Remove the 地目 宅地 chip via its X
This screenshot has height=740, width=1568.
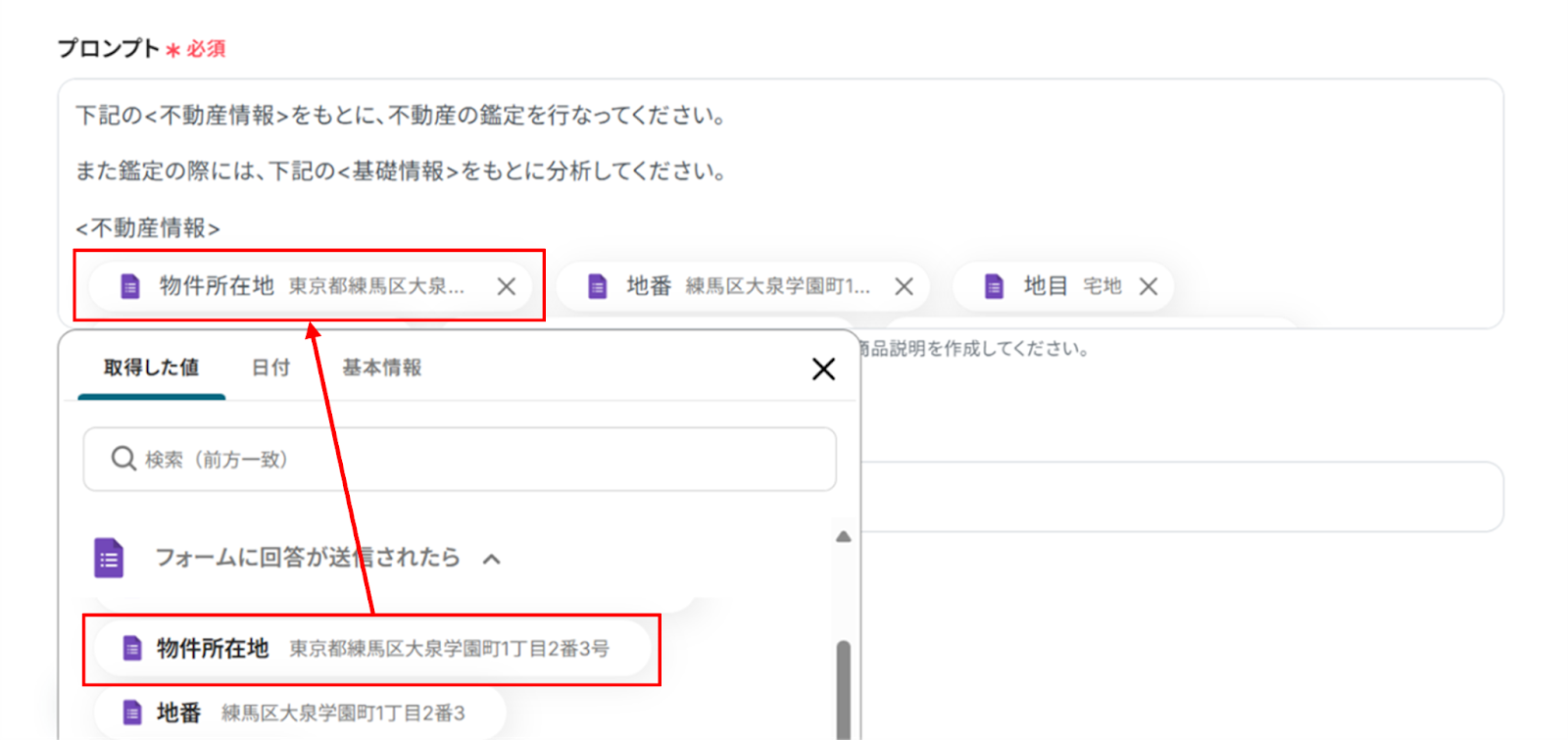(1148, 286)
